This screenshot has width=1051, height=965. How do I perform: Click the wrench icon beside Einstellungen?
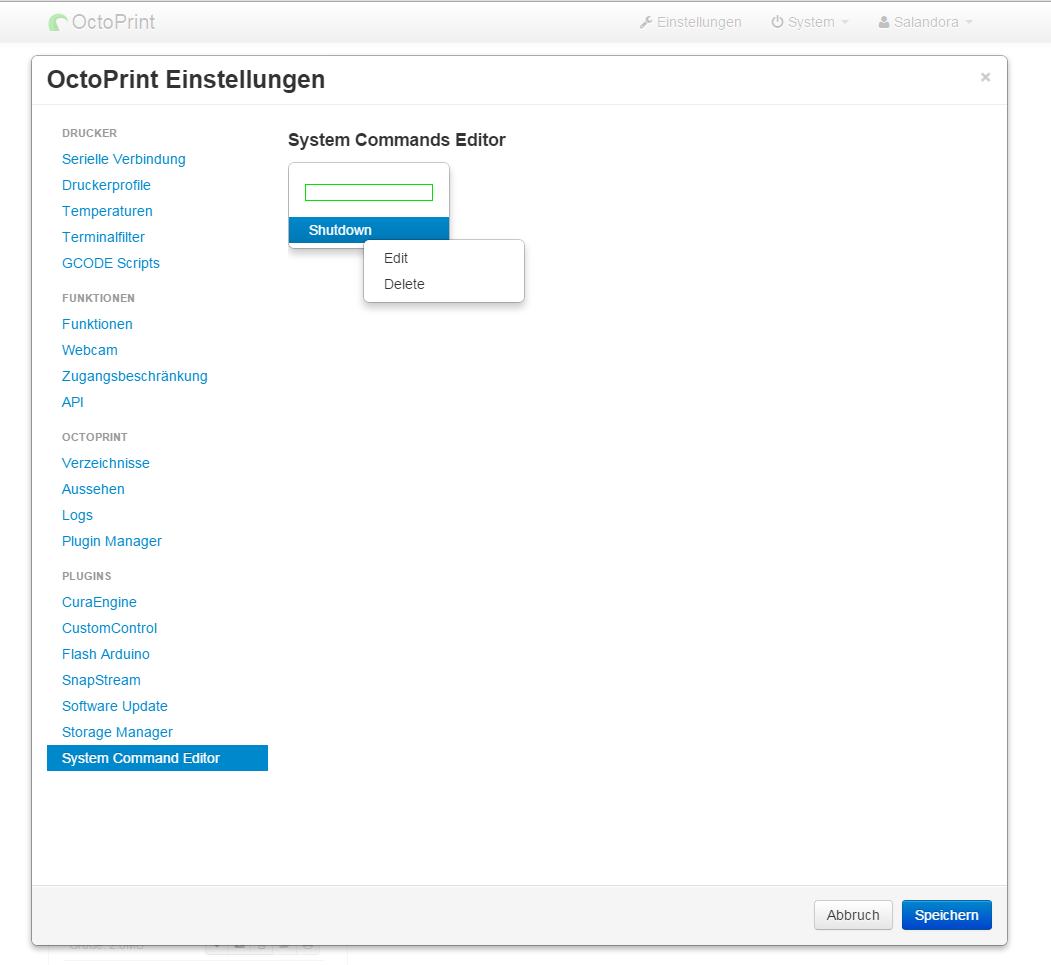coord(646,22)
